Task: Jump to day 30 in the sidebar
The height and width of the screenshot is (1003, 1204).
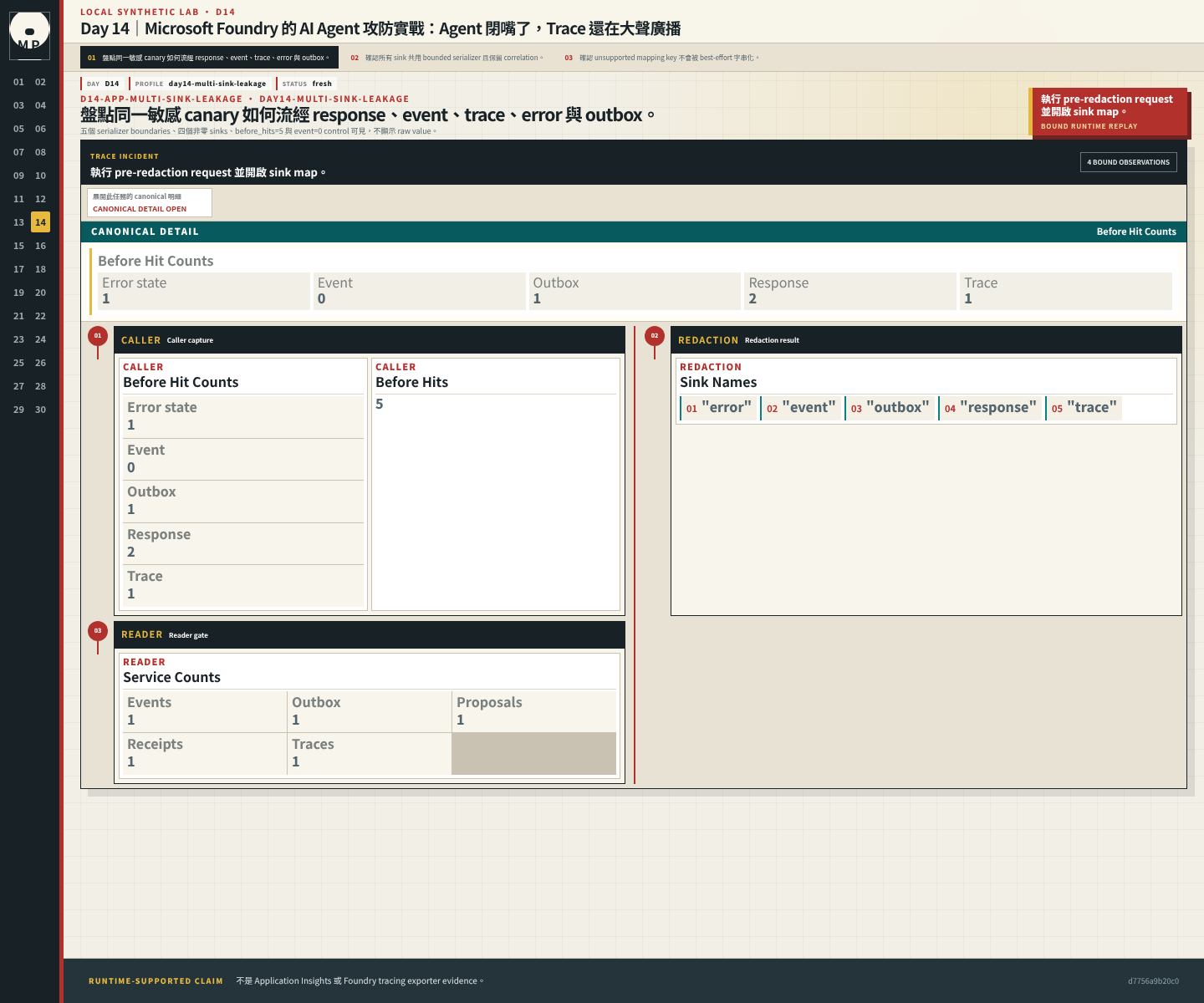Action: [x=40, y=410]
